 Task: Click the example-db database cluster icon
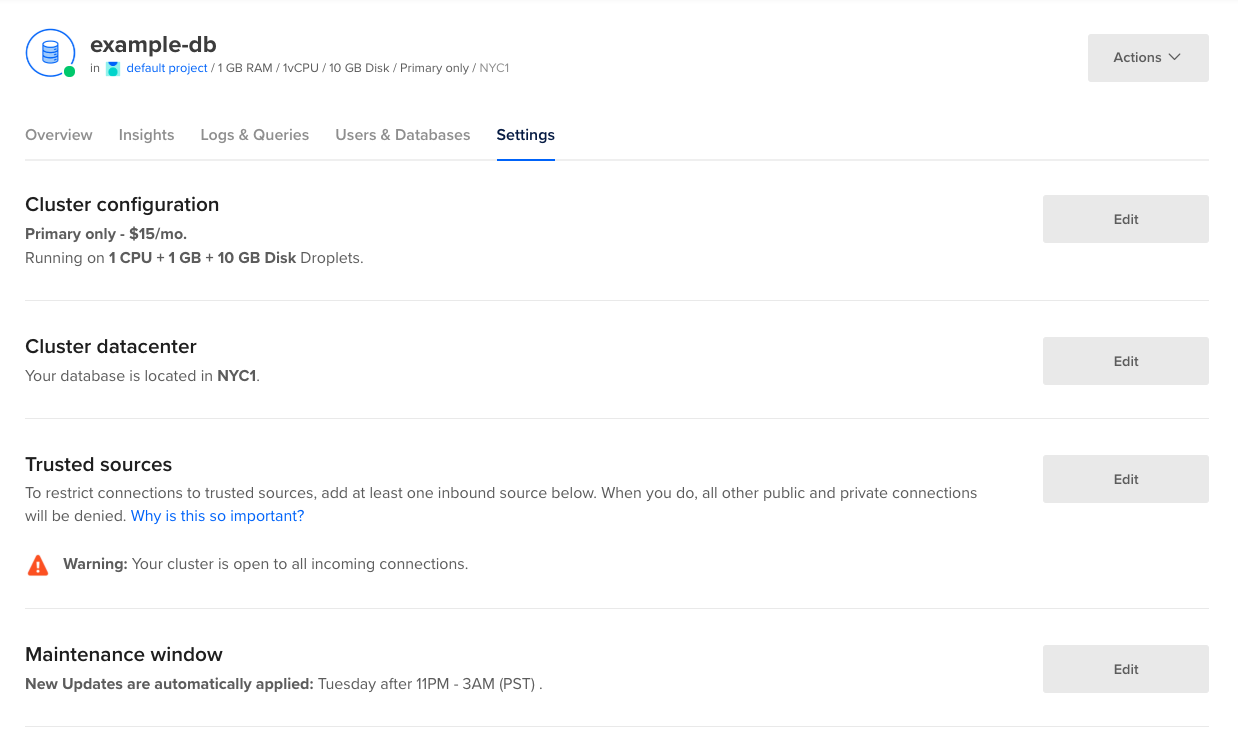coord(50,53)
